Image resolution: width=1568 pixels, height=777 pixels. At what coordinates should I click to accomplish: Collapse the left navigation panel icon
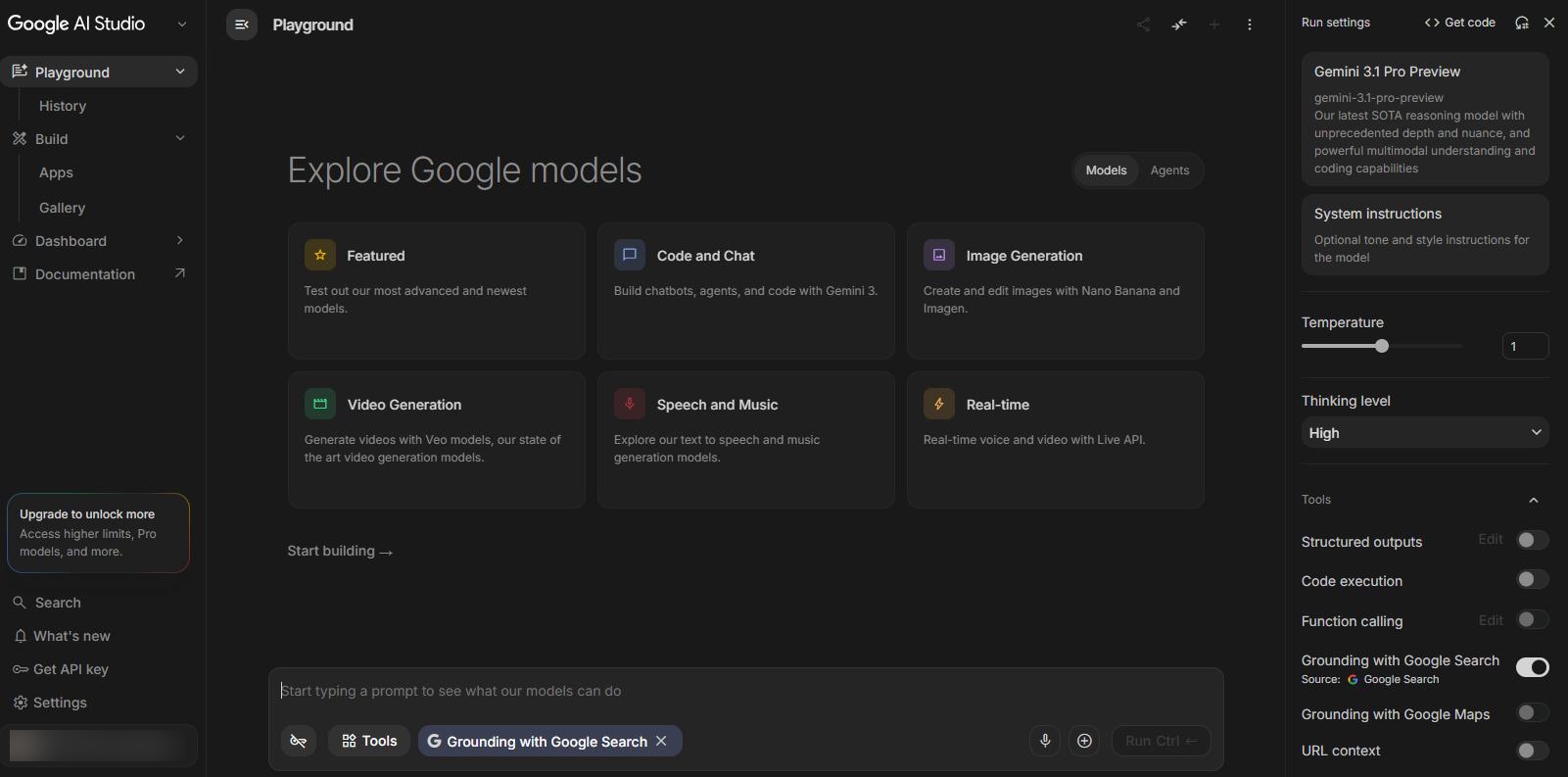click(242, 24)
